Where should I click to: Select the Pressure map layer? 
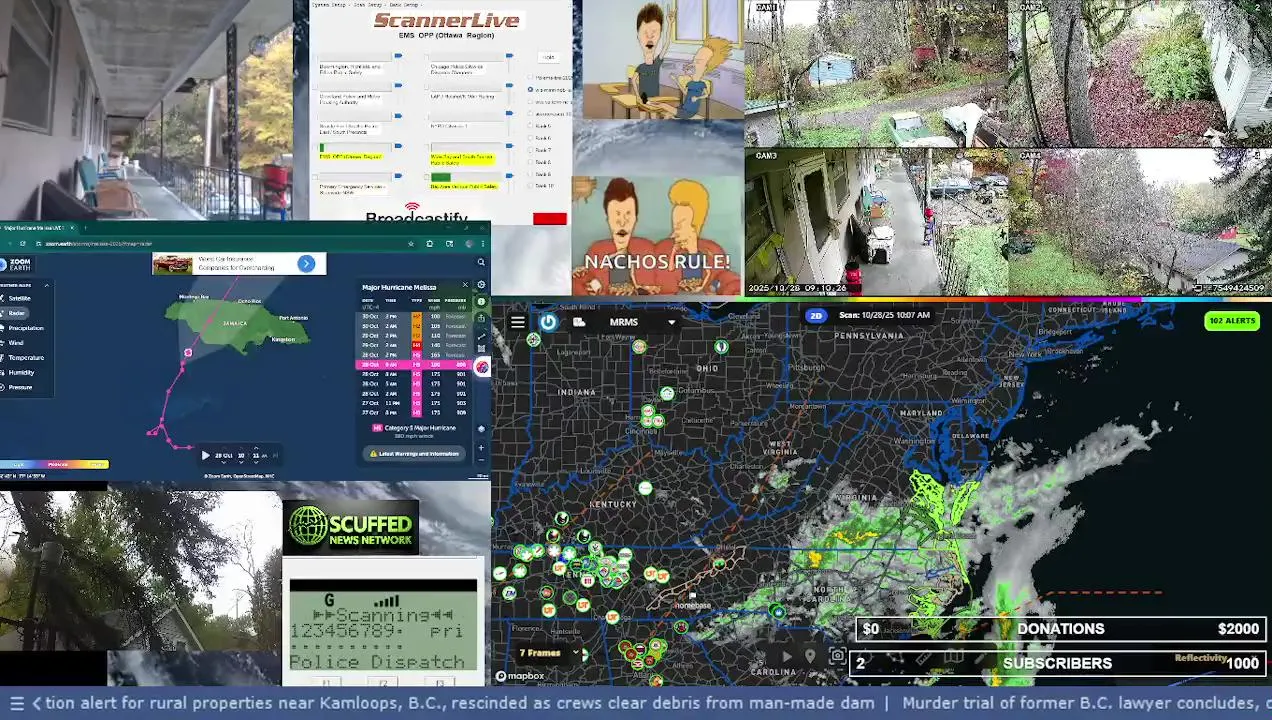point(18,387)
